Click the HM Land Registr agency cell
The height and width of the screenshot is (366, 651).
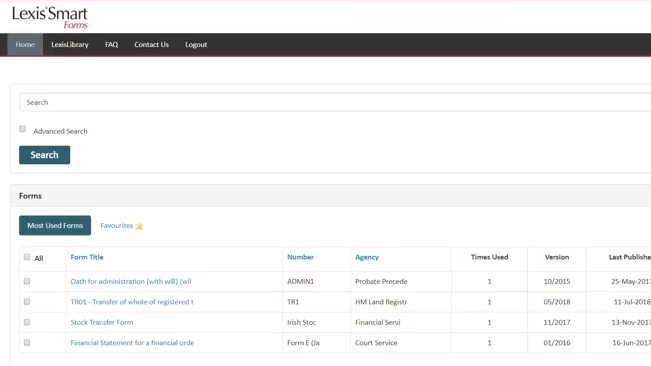click(x=381, y=302)
